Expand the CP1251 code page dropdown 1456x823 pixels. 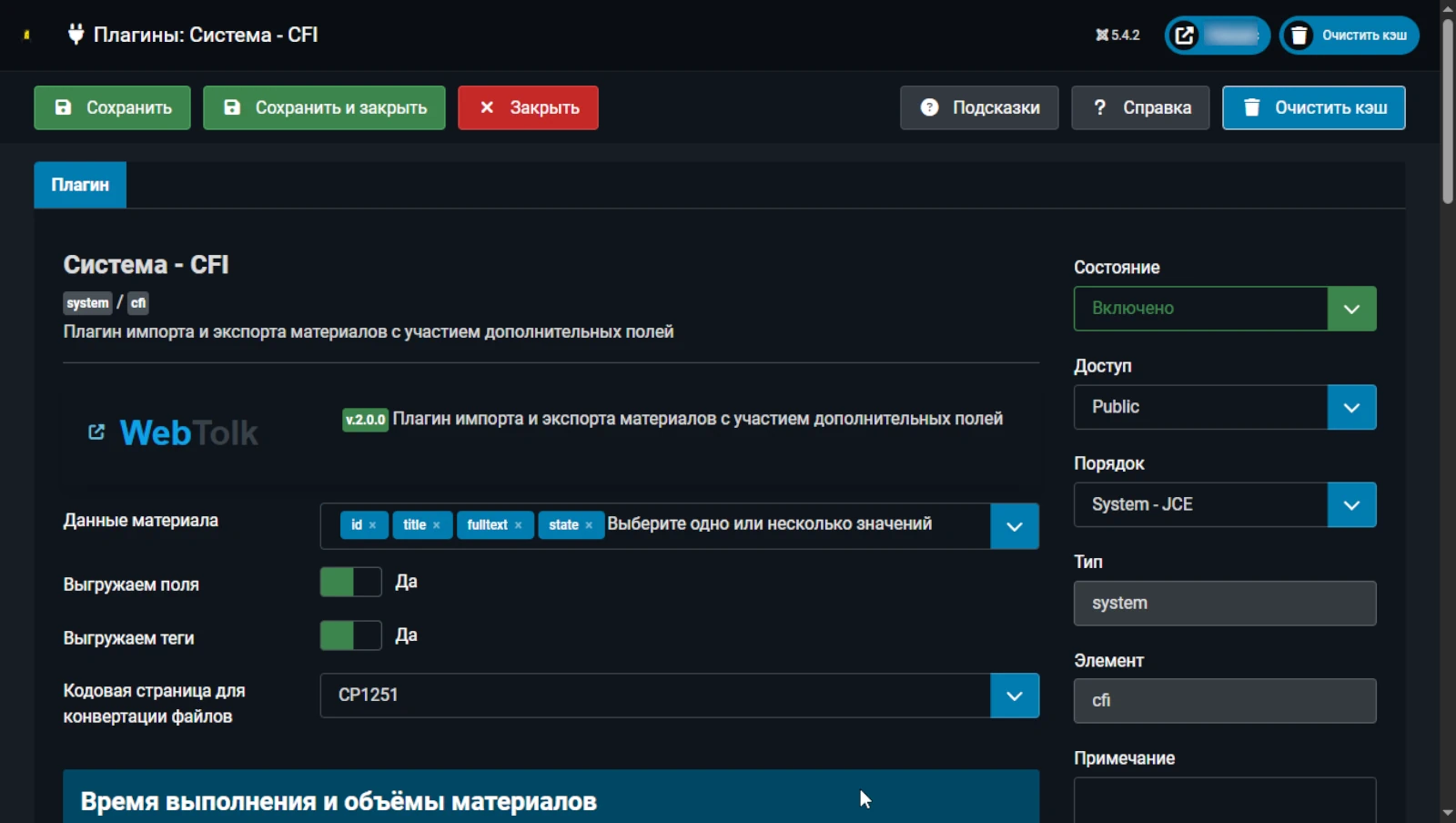[1014, 696]
